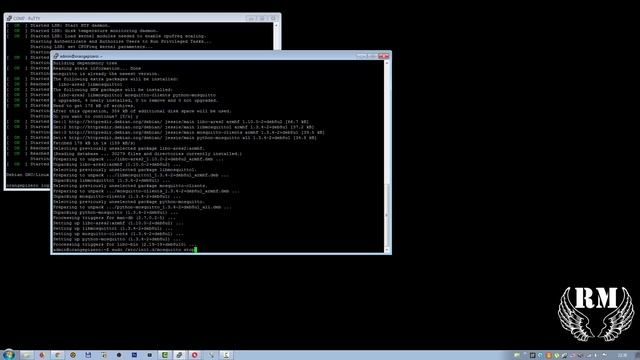Click 'Started LSB: Start NTP daemon' in the back window
The height and width of the screenshot is (360, 640).
[x=70, y=25]
